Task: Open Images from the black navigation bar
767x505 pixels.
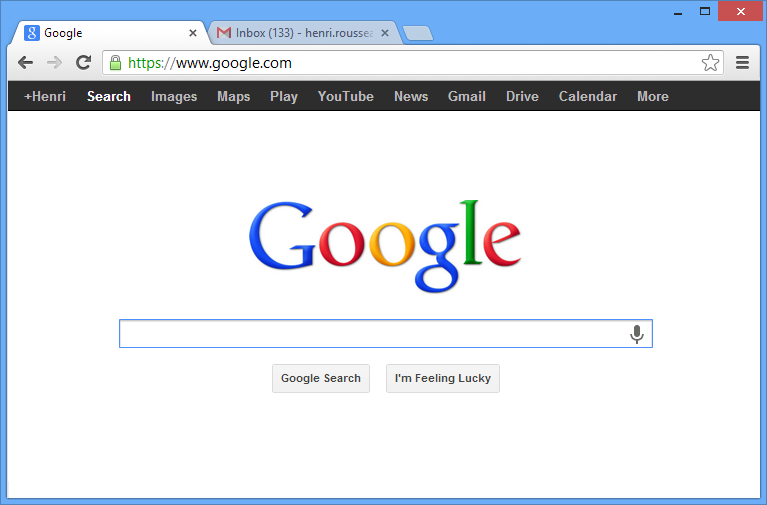Action: [x=174, y=96]
